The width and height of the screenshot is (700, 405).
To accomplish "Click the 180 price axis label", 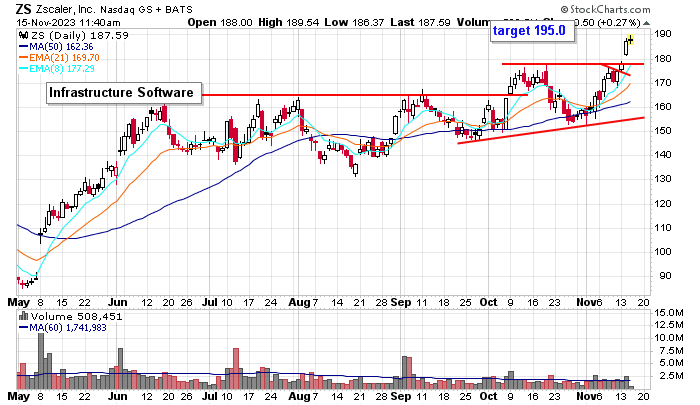I will [663, 58].
